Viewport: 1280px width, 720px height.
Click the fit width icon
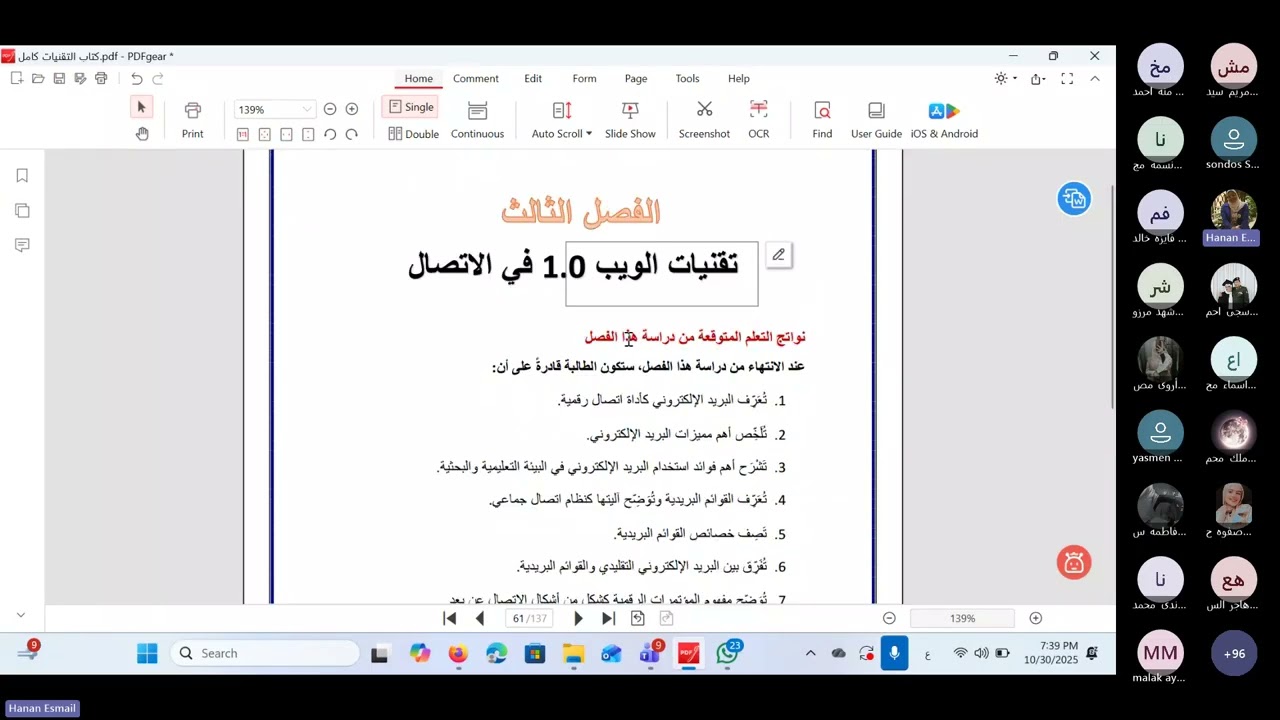(286, 134)
